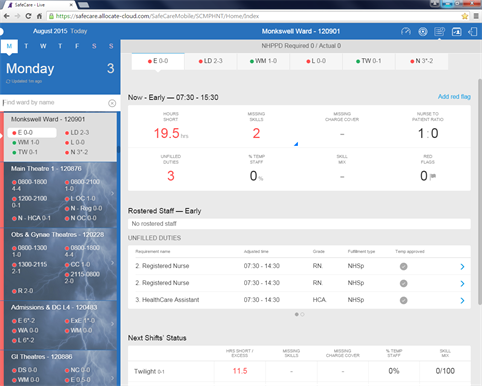Select Monday day tab M
This screenshot has width=482, height=386.
pyautogui.click(x=9, y=46)
